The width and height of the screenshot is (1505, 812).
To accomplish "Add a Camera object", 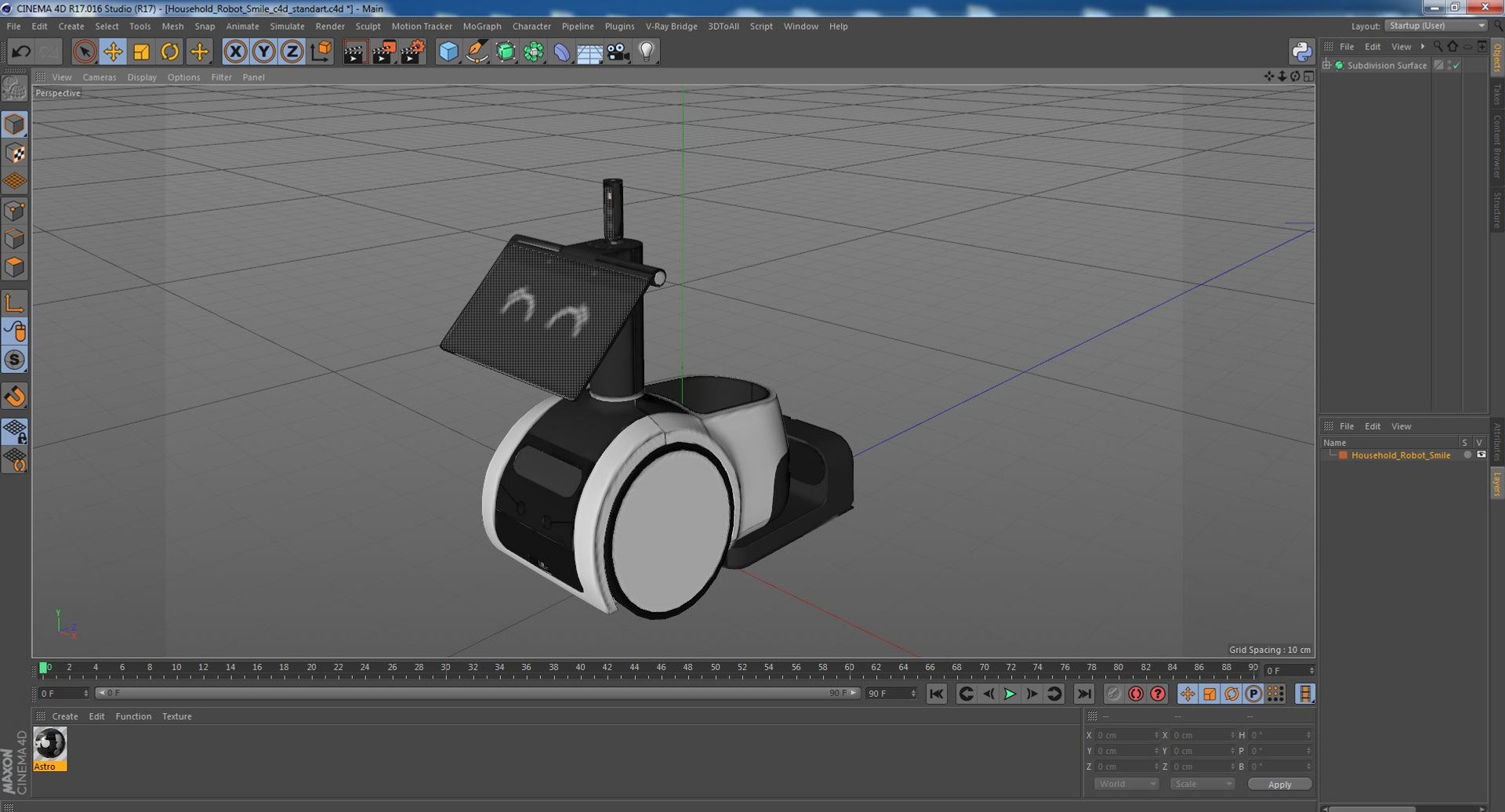I will click(x=618, y=52).
